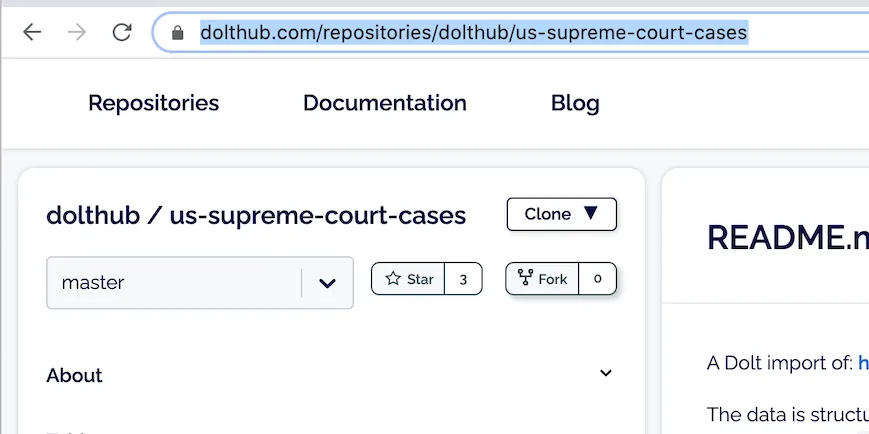Reload the page with the refresh icon
869x434 pixels.
[122, 32]
